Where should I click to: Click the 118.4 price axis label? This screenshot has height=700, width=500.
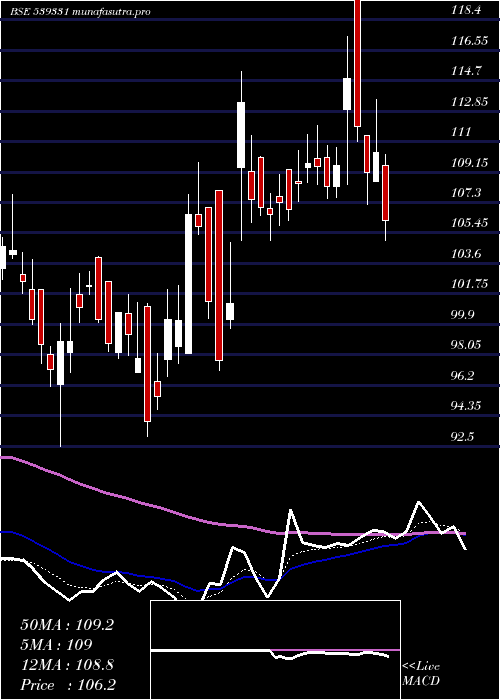466,10
